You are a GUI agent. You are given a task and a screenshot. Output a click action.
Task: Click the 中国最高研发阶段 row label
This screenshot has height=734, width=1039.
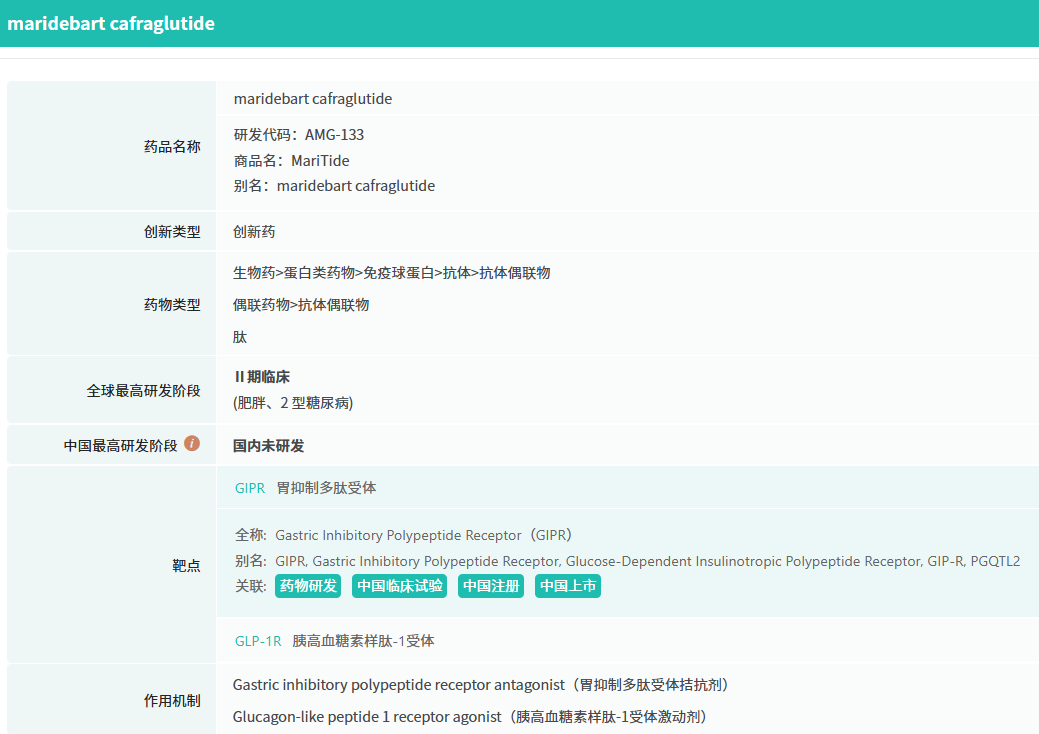coord(121,446)
